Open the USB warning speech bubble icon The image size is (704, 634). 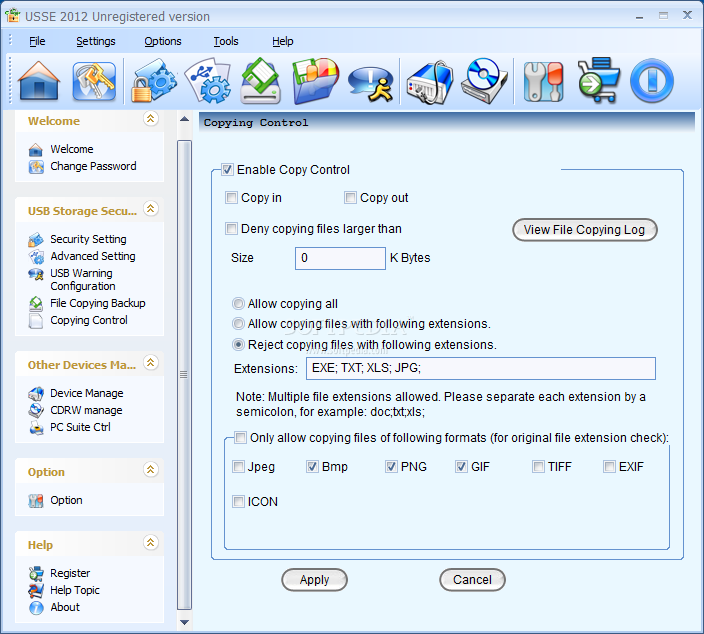(371, 84)
